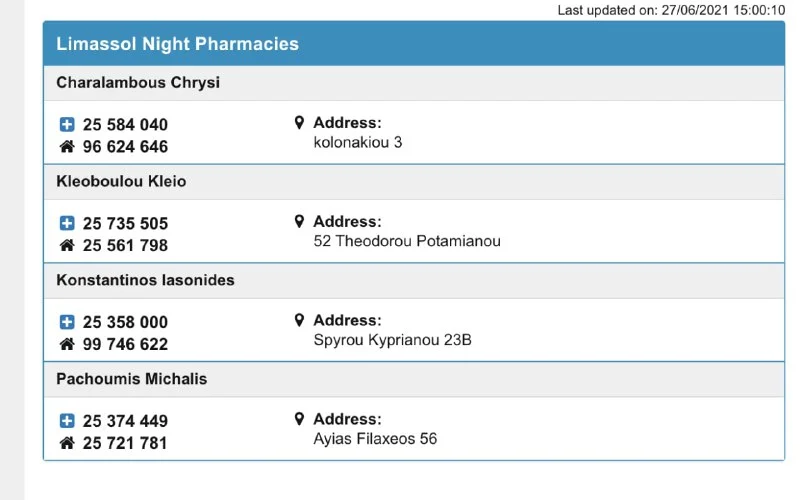This screenshot has width=800, height=500.
Task: Click the home icon beside 99 746 622
Action: [67, 344]
